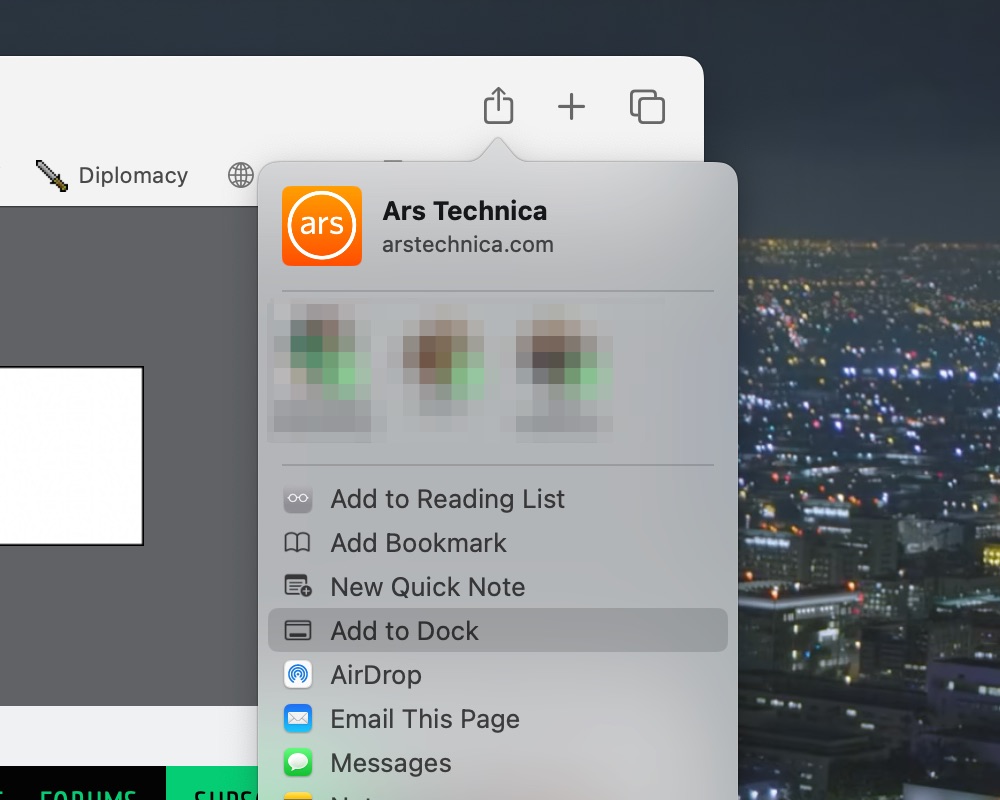Choose Email This Page
Viewport: 1000px width, 800px height.
tap(424, 719)
